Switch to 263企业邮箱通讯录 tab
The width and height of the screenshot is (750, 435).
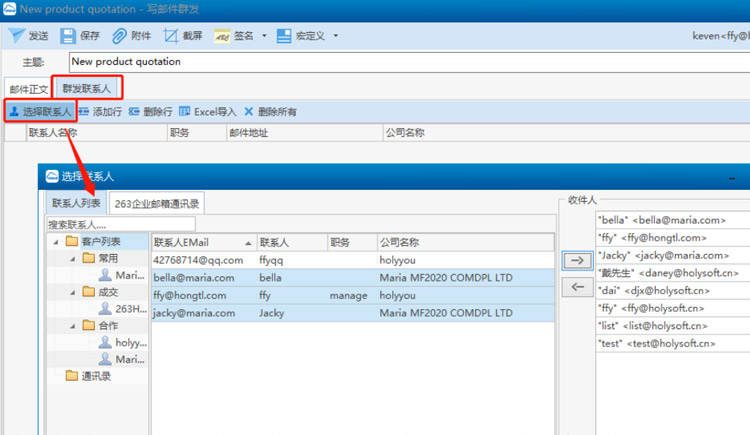[x=156, y=204]
